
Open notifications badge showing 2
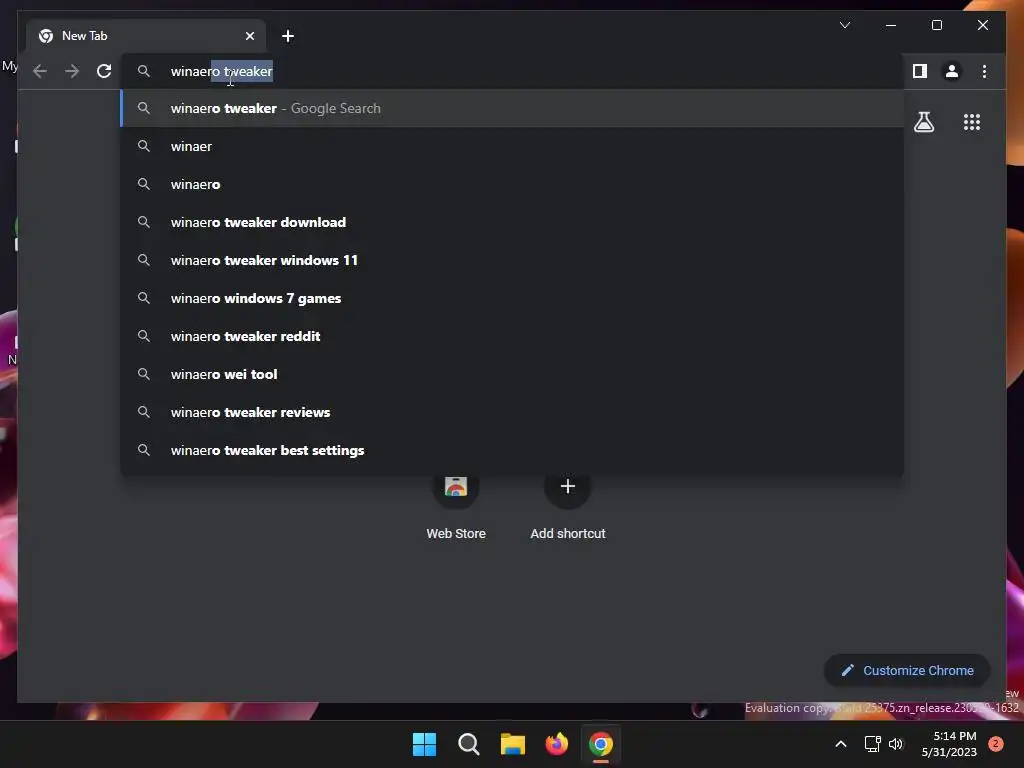click(996, 744)
